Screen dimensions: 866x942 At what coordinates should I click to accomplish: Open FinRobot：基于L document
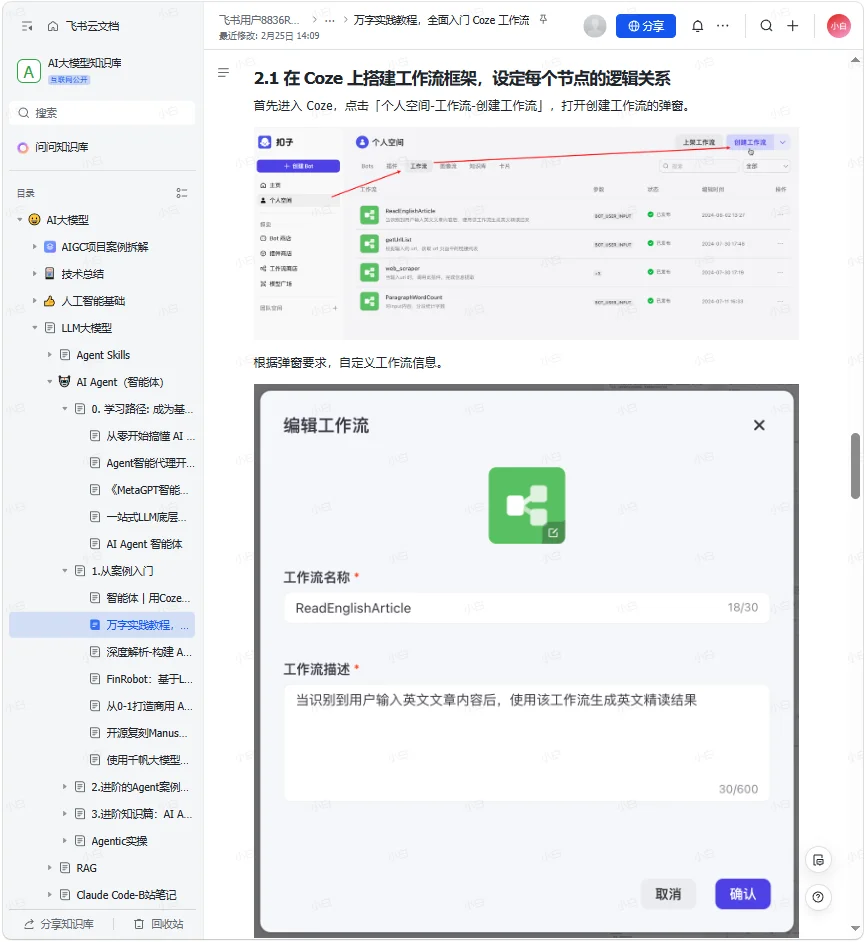click(x=142, y=679)
